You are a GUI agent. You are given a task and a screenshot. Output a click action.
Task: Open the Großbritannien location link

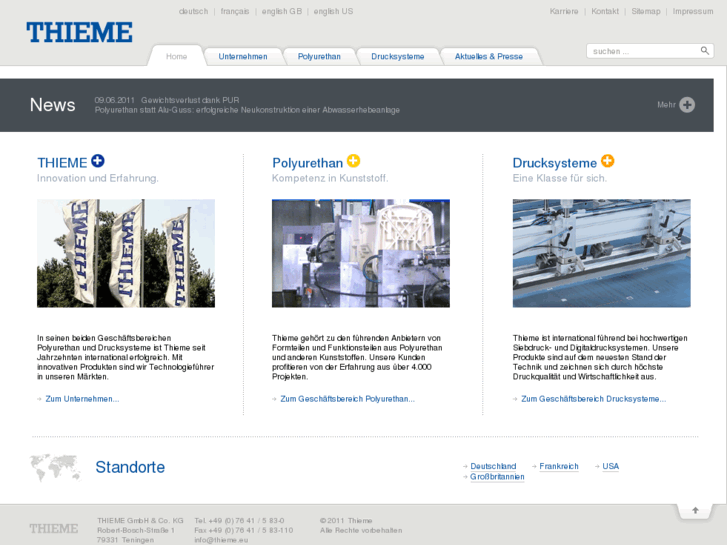(x=497, y=477)
